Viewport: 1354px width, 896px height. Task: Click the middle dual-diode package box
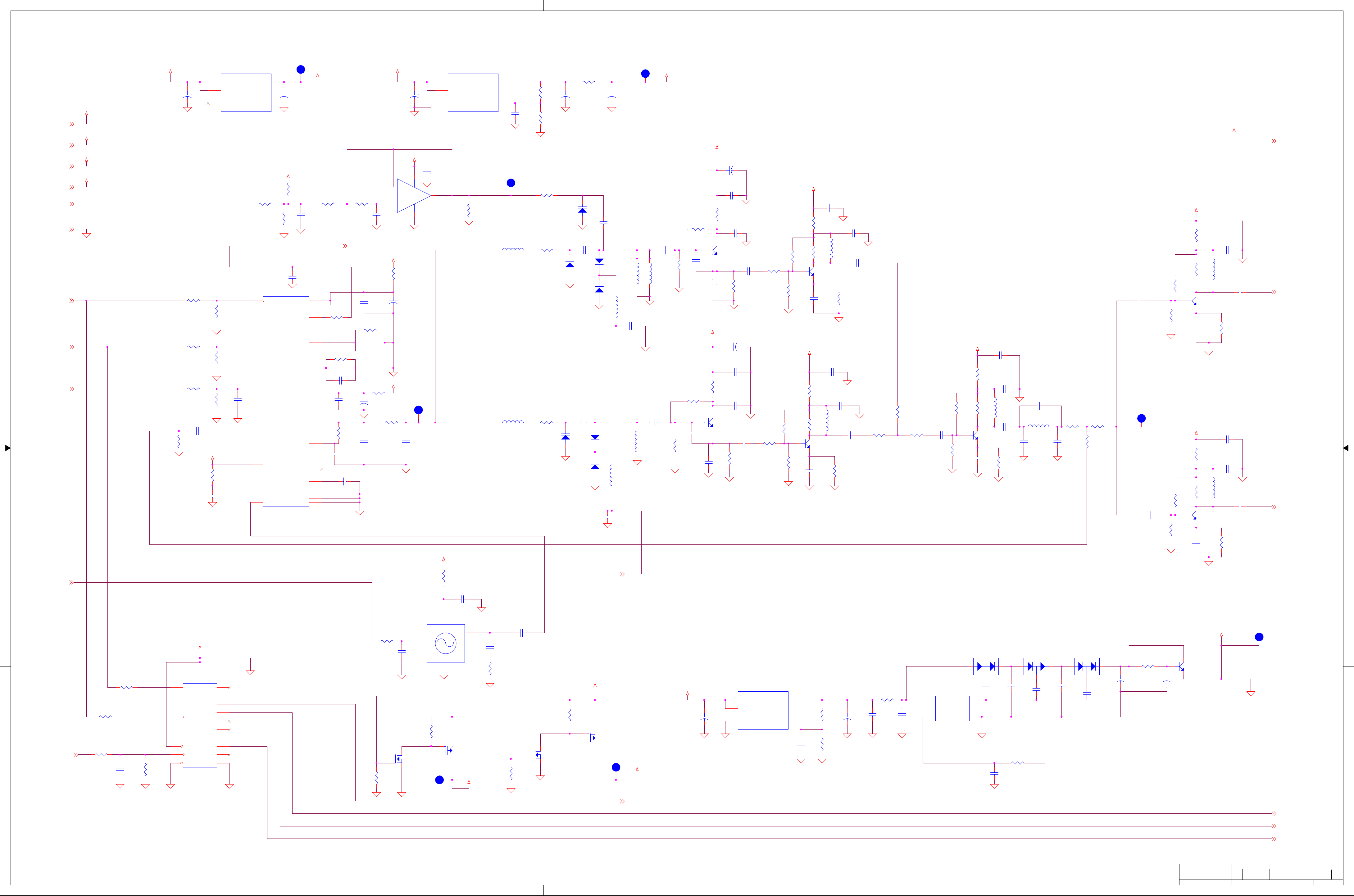(1036, 666)
